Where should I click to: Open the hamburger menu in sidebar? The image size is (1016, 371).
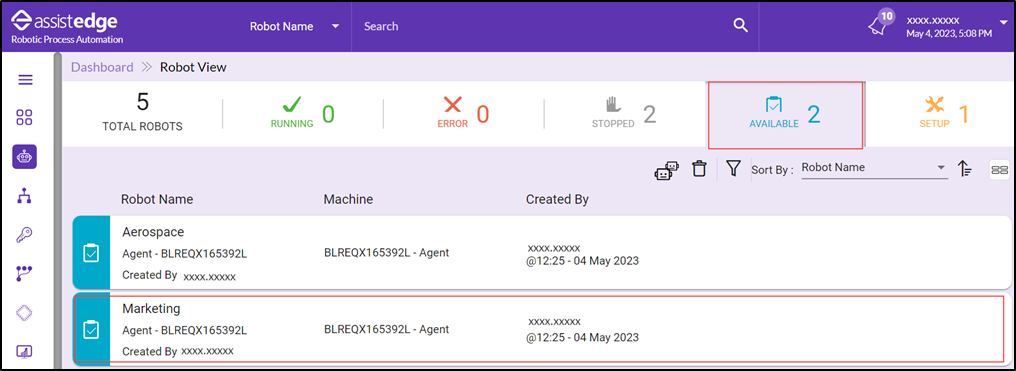25,80
